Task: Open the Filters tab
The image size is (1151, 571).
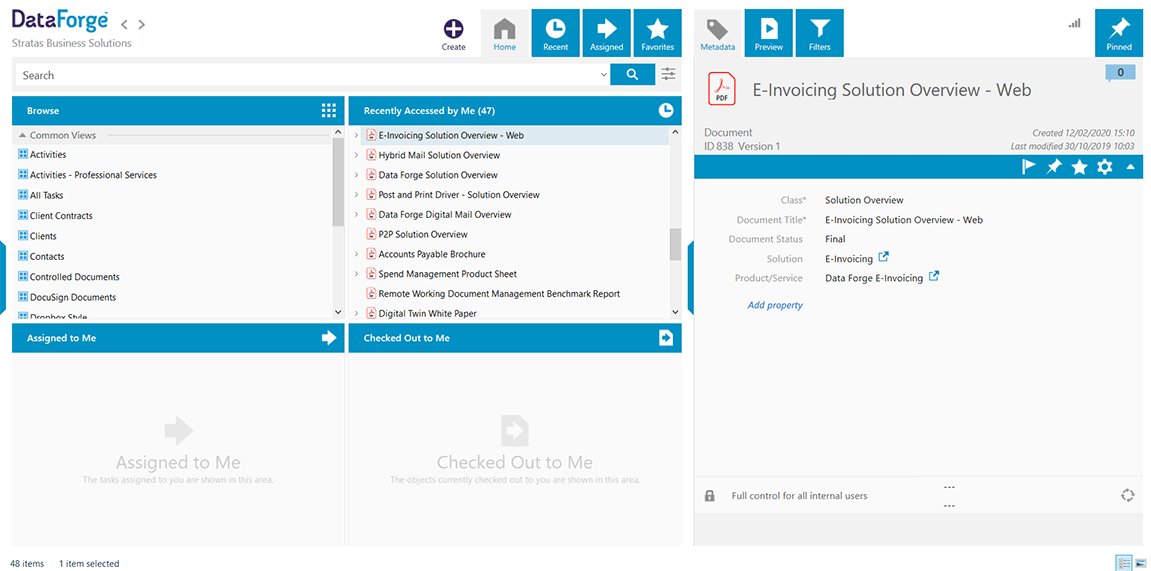Action: (x=819, y=33)
